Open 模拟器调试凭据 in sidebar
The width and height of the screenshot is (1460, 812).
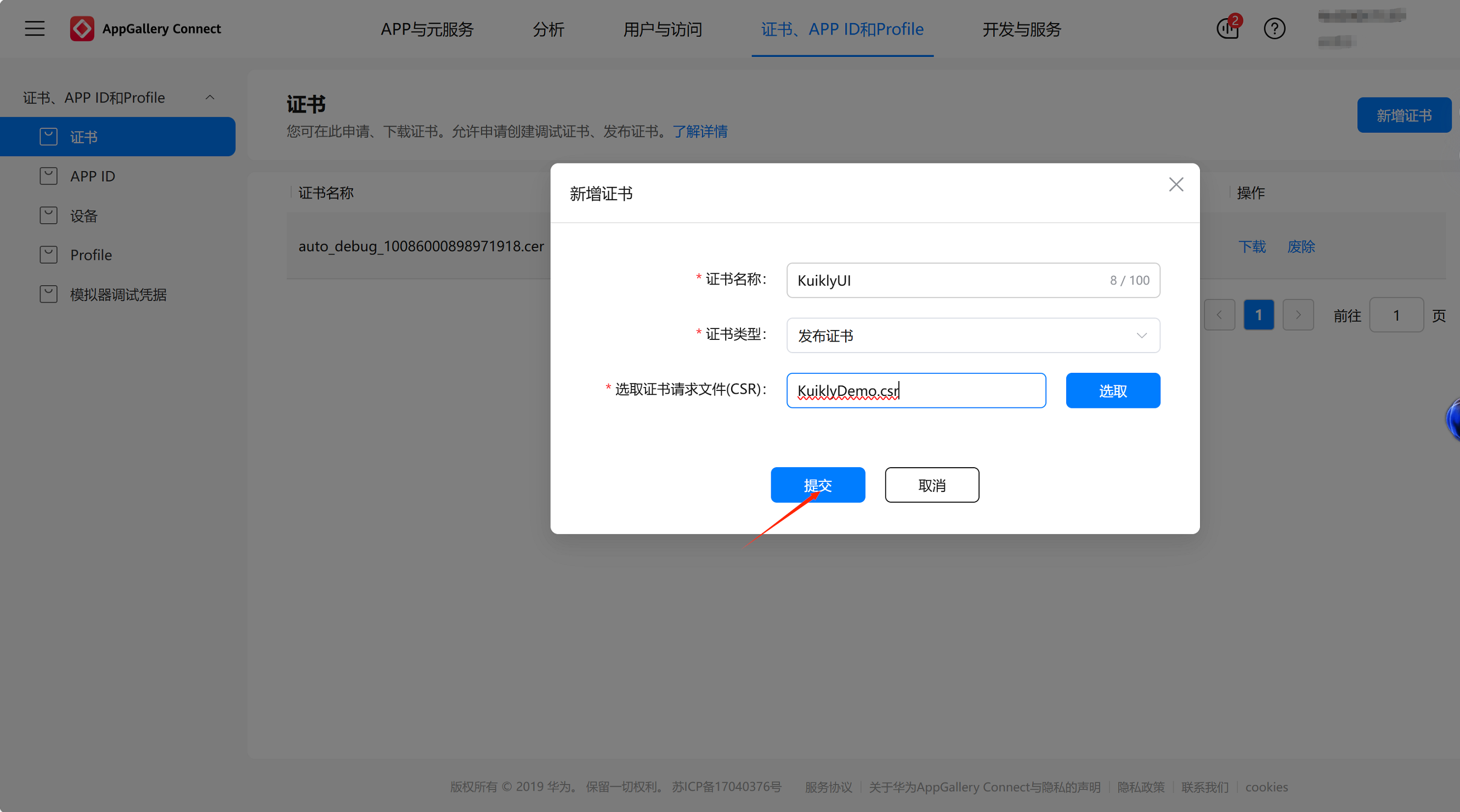[118, 294]
